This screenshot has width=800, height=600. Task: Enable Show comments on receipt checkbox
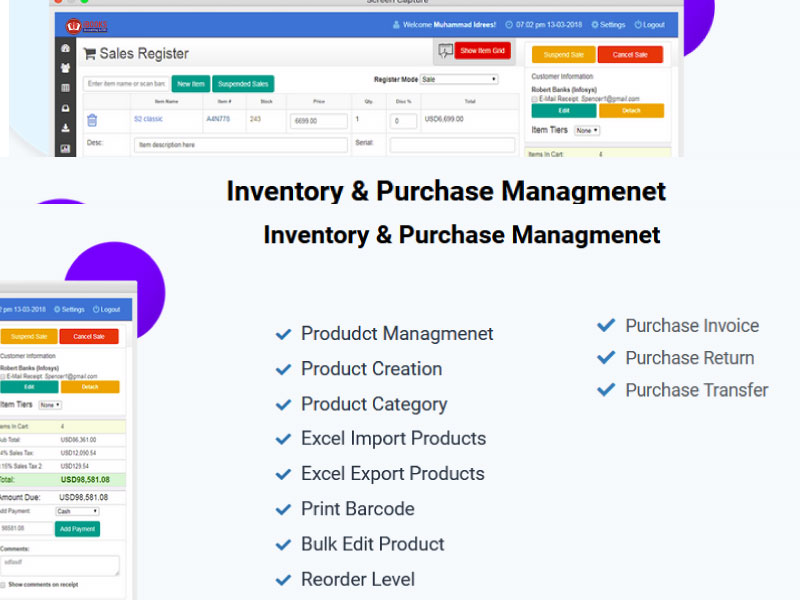tap(3, 584)
